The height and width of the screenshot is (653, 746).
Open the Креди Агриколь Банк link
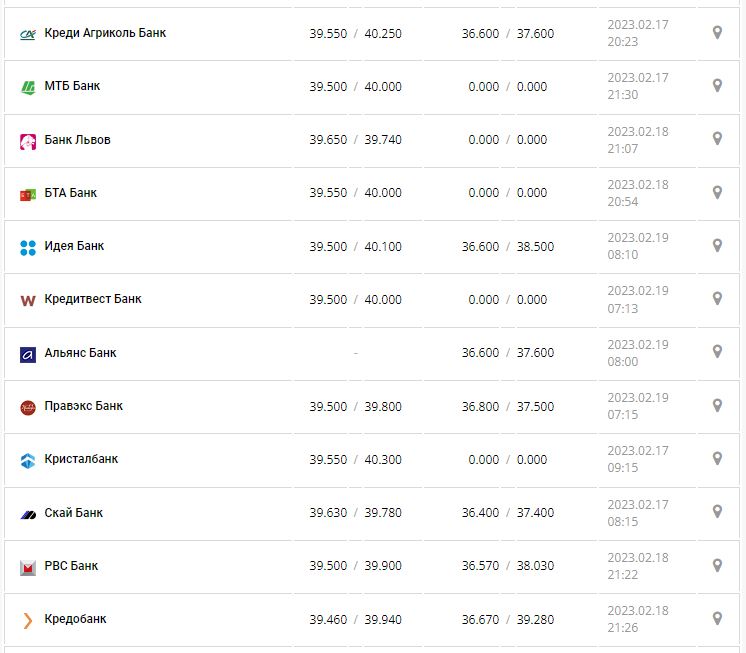[105, 33]
